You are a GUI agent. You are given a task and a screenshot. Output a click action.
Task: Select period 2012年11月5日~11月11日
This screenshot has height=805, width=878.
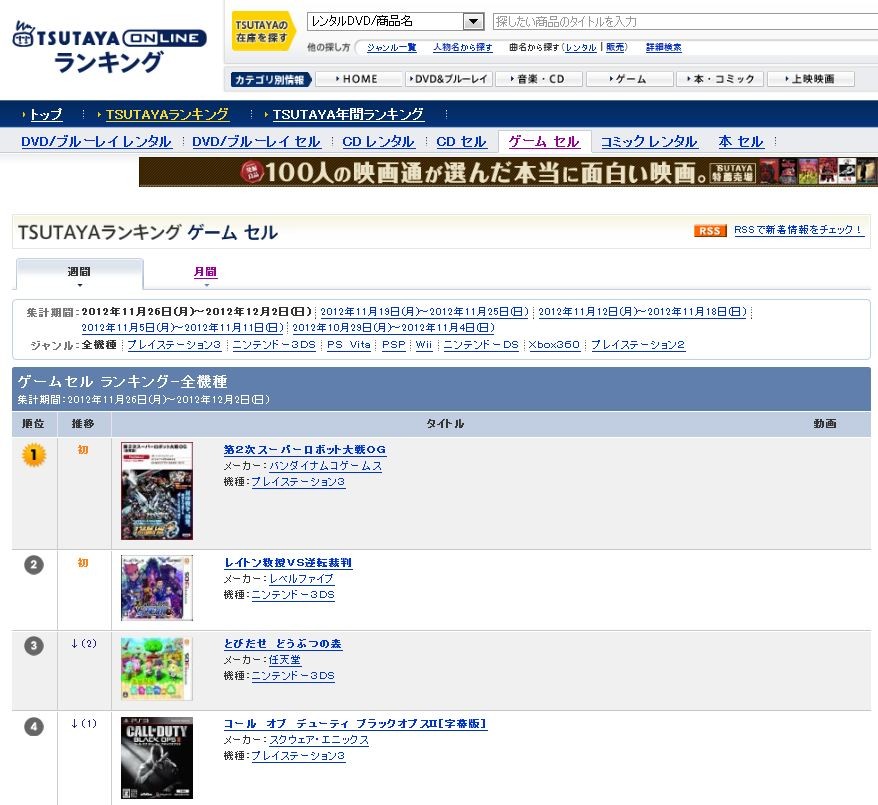[x=183, y=327]
